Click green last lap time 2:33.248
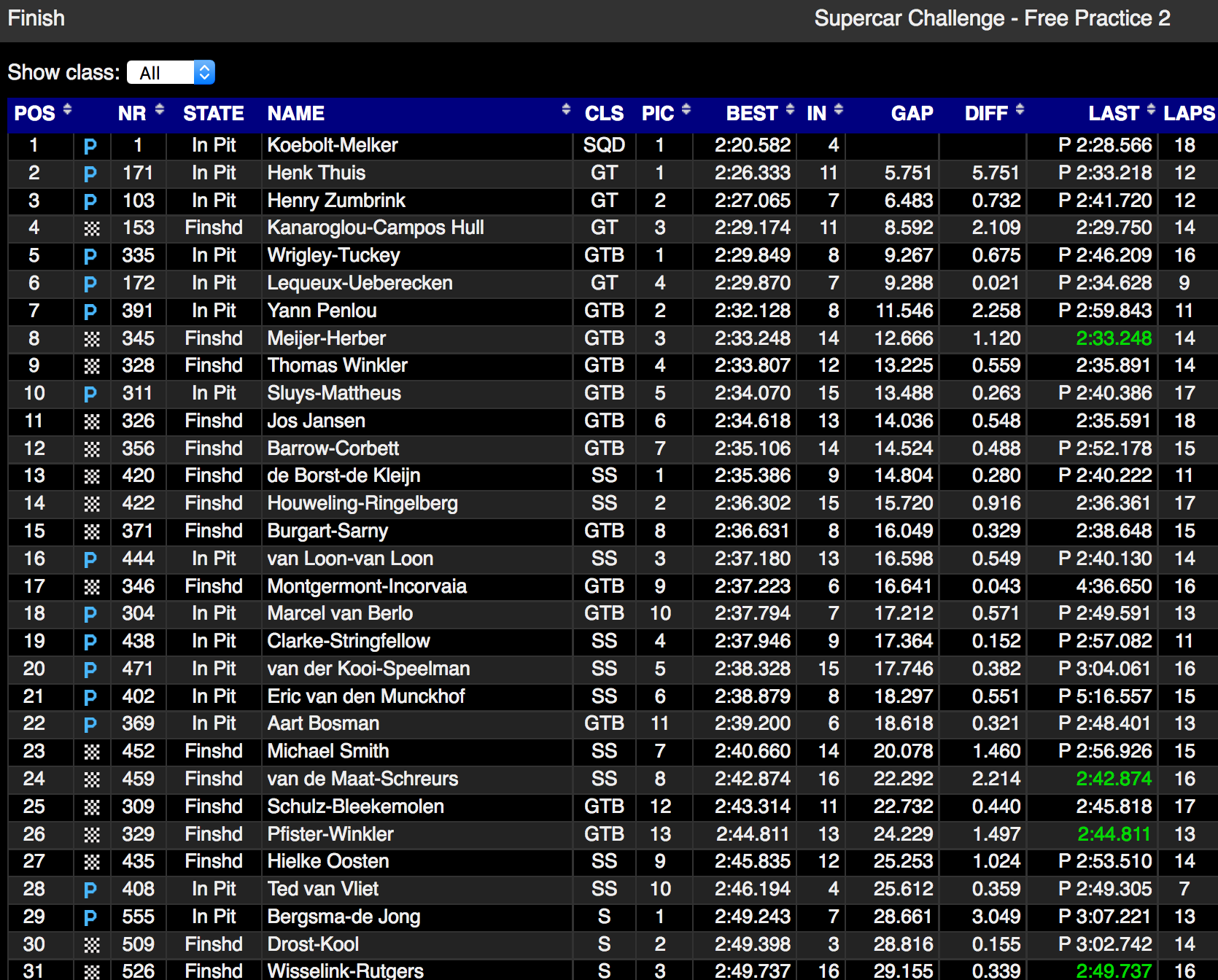 pyautogui.click(x=1114, y=338)
